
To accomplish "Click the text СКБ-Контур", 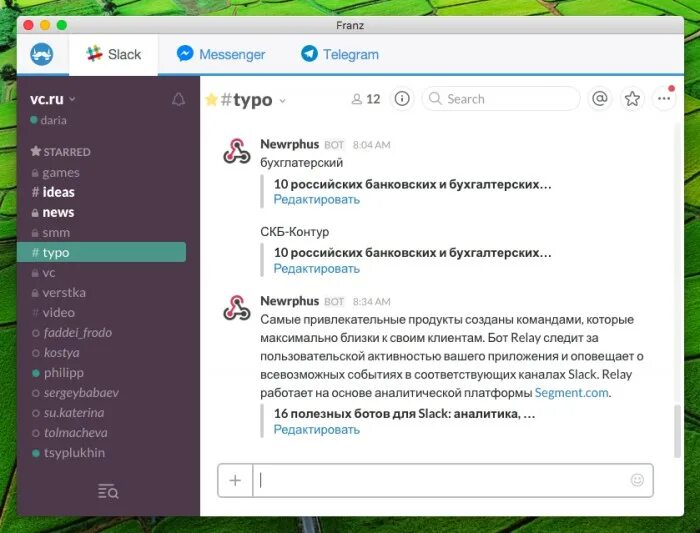I will point(295,232).
